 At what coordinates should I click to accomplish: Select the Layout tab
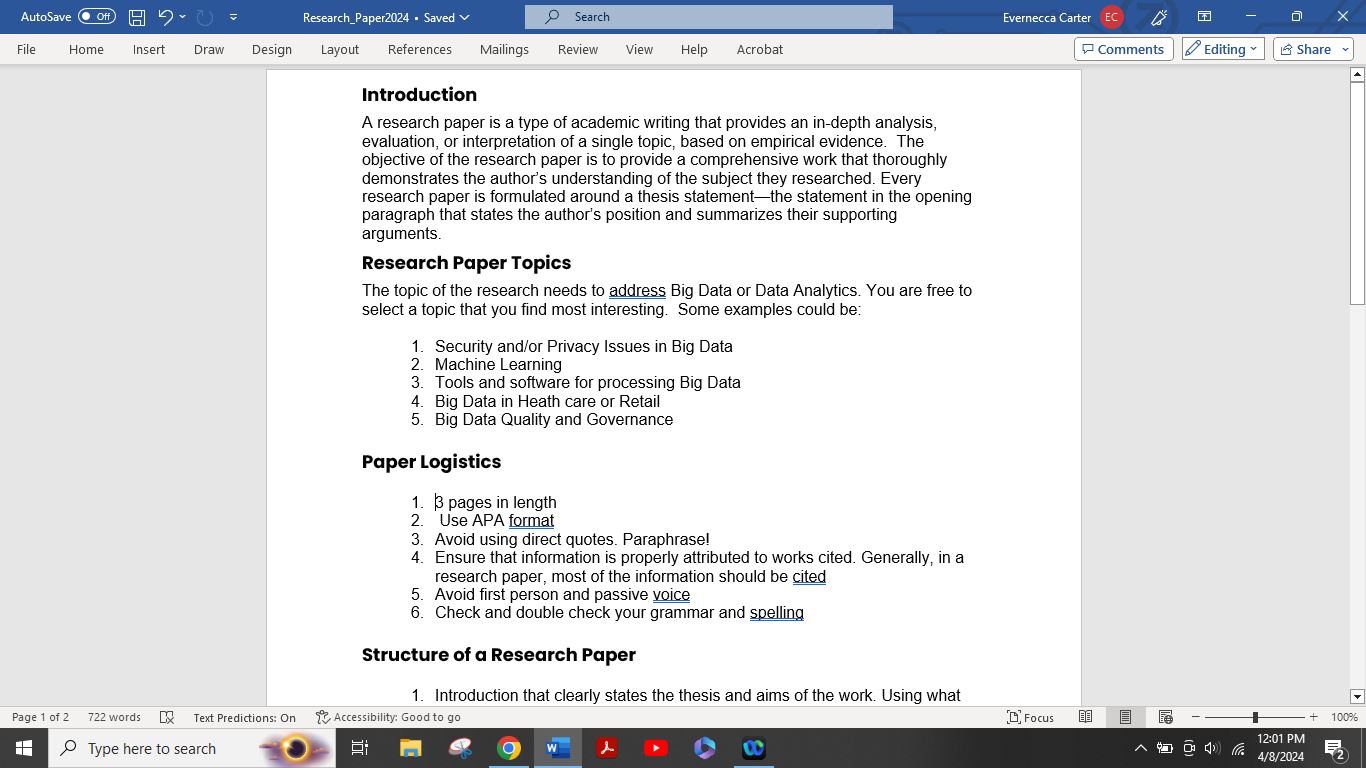[x=340, y=49]
